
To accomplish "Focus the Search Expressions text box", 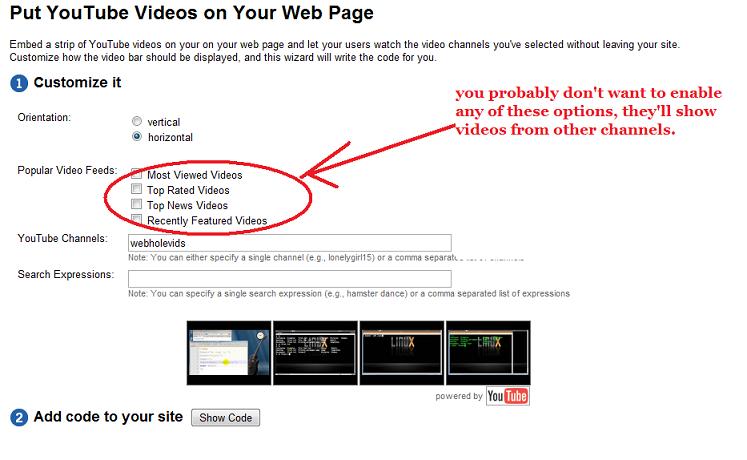I will point(290,279).
